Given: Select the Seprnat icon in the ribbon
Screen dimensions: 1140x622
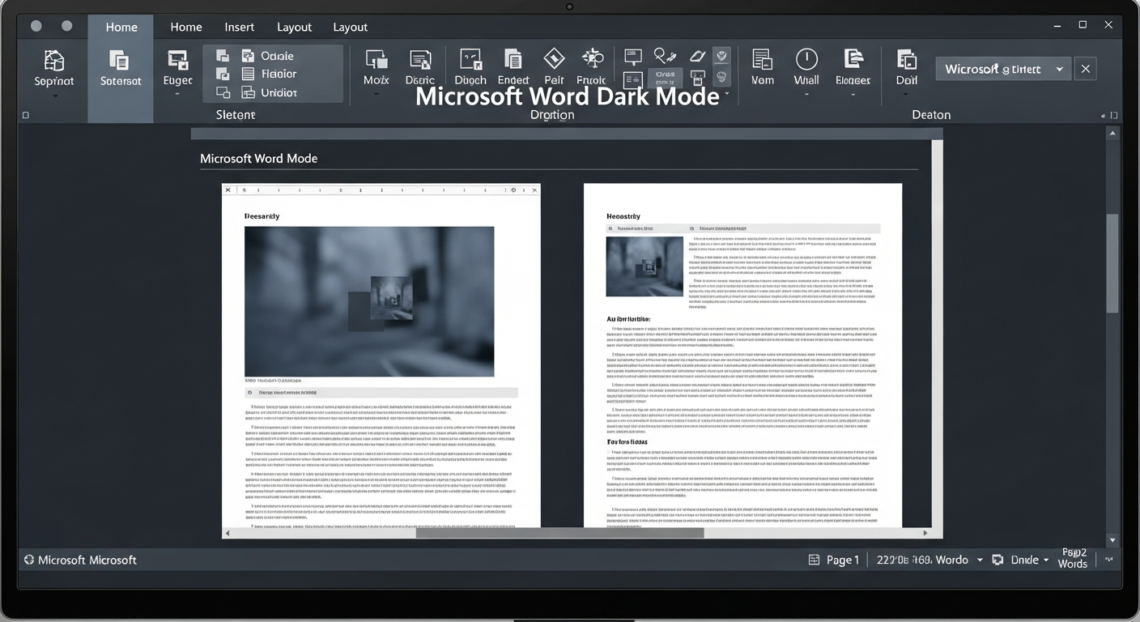Looking at the screenshot, I should [x=53, y=68].
